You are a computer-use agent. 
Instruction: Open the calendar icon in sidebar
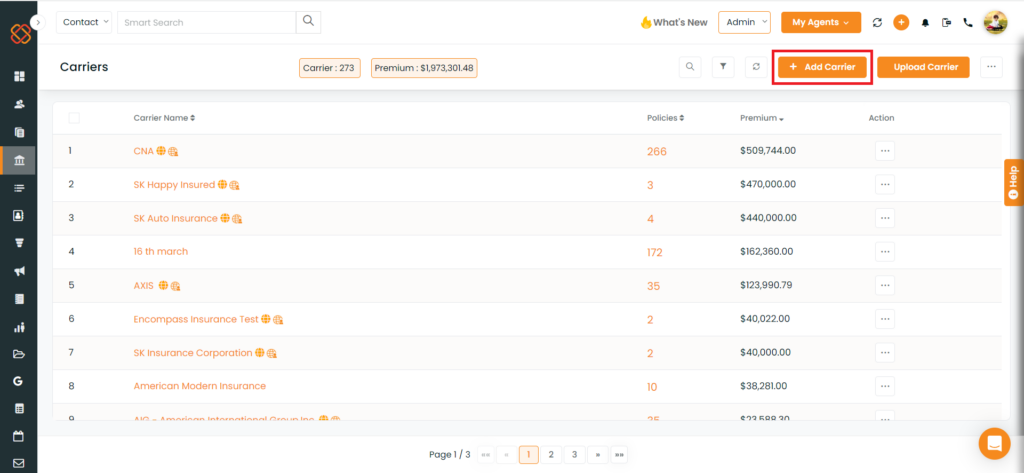pos(19,436)
